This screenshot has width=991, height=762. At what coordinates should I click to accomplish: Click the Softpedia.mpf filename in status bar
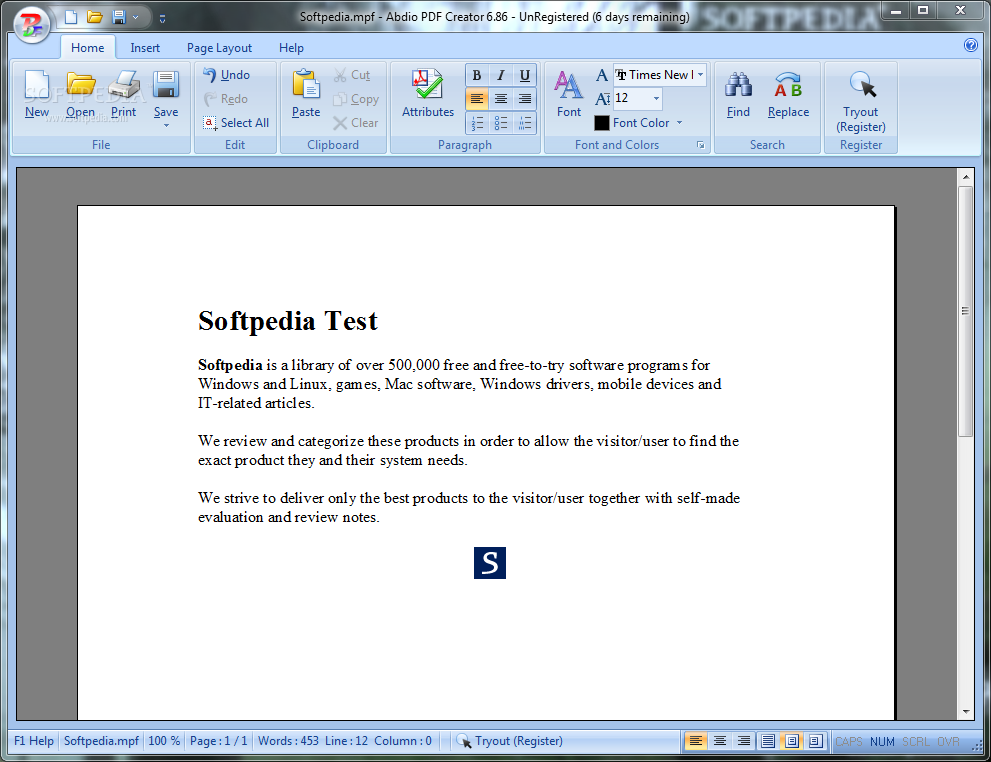(x=101, y=741)
